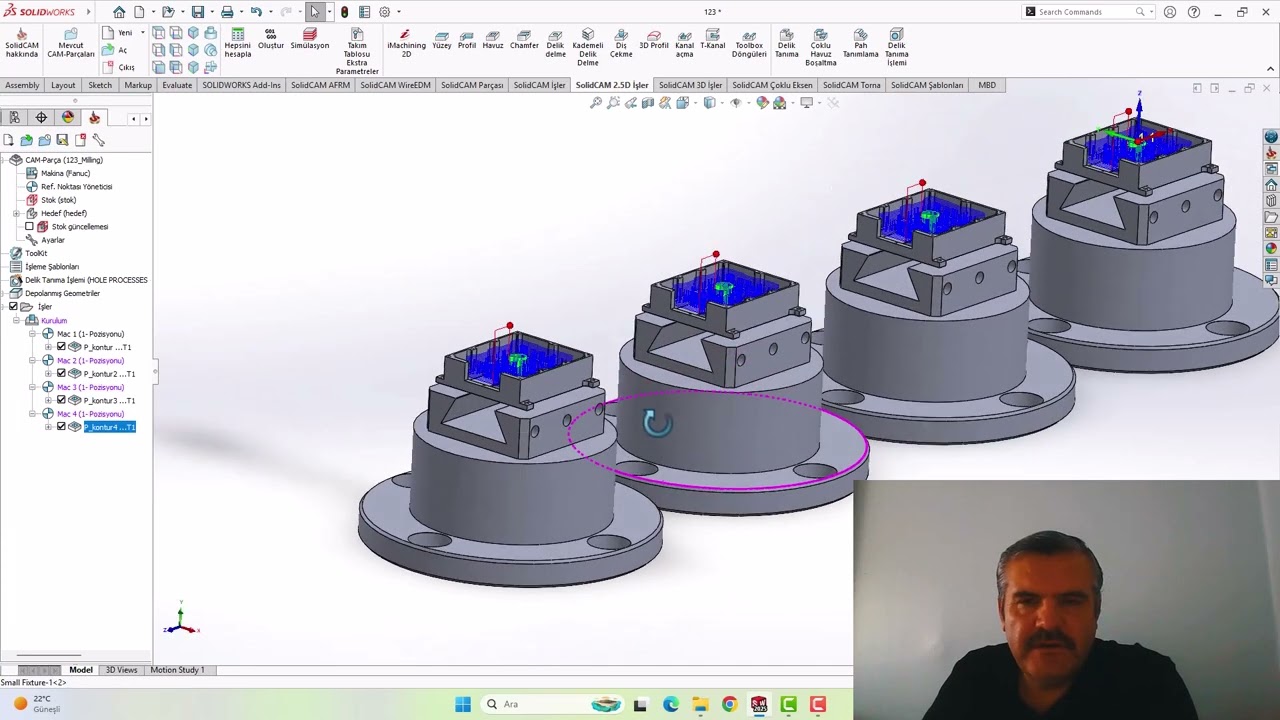The image size is (1280, 720).
Task: Open SolidWorks Options gear
Action: [x=384, y=12]
